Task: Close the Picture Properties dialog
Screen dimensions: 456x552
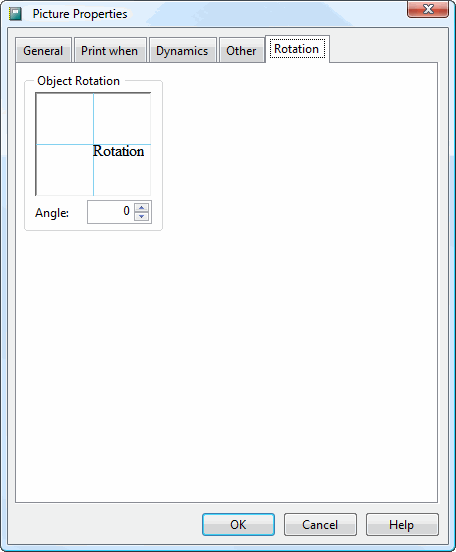Action: pos(428,9)
